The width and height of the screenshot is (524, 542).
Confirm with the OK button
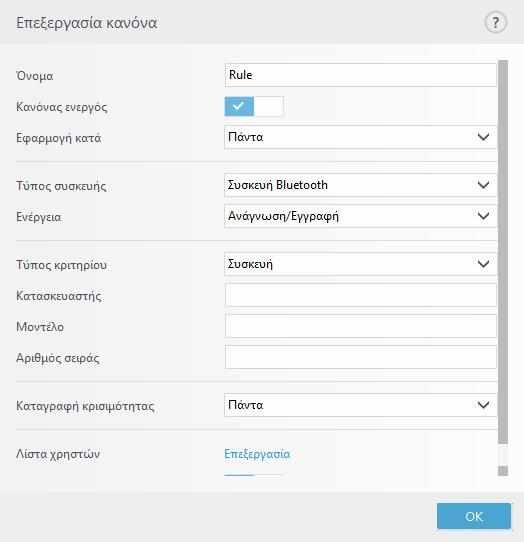(x=474, y=516)
